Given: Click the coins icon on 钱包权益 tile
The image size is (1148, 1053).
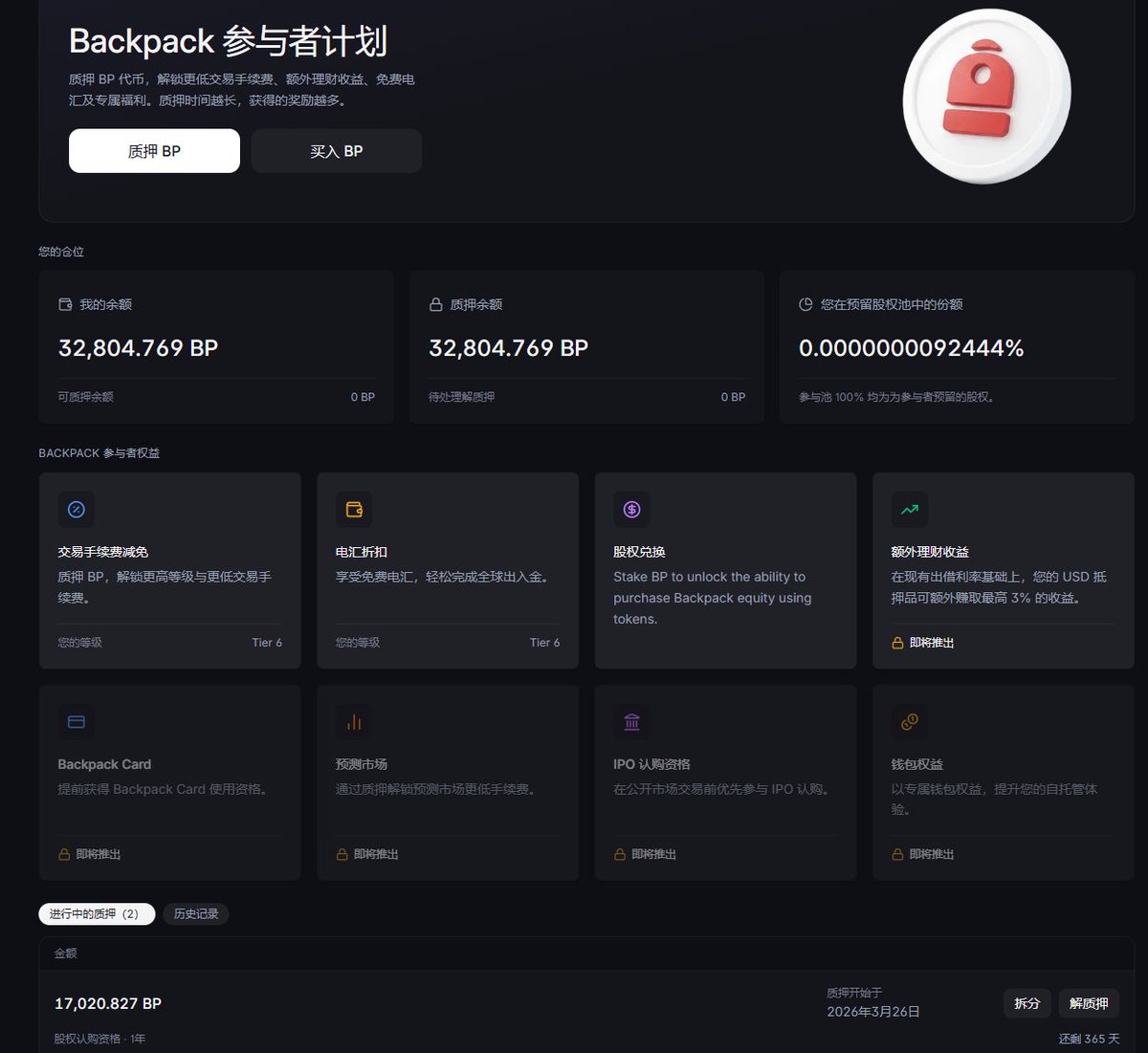Looking at the screenshot, I should [910, 722].
